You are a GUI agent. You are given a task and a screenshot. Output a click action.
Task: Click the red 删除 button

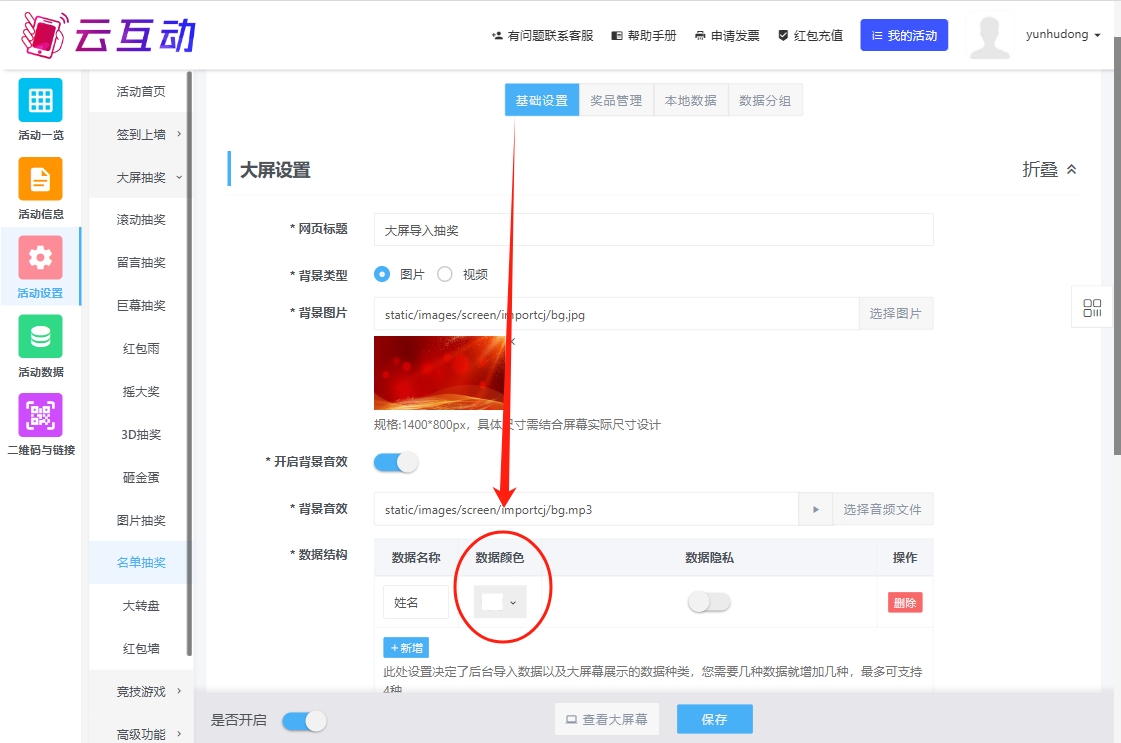click(904, 602)
